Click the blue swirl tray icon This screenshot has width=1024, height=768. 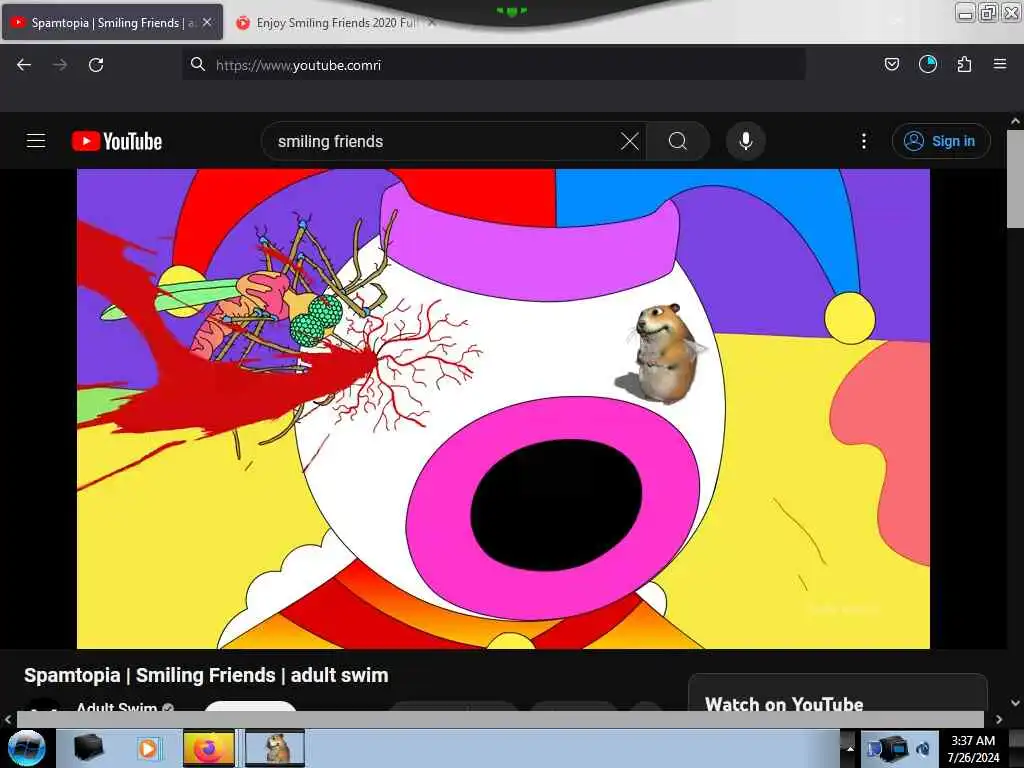[923, 749]
